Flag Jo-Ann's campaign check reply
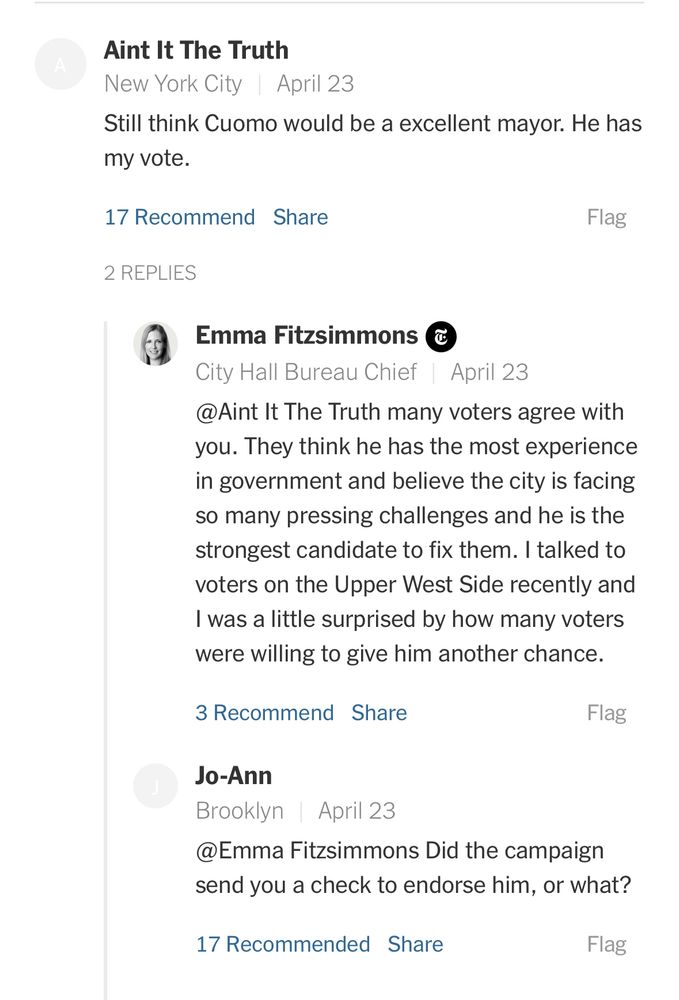 (x=606, y=944)
